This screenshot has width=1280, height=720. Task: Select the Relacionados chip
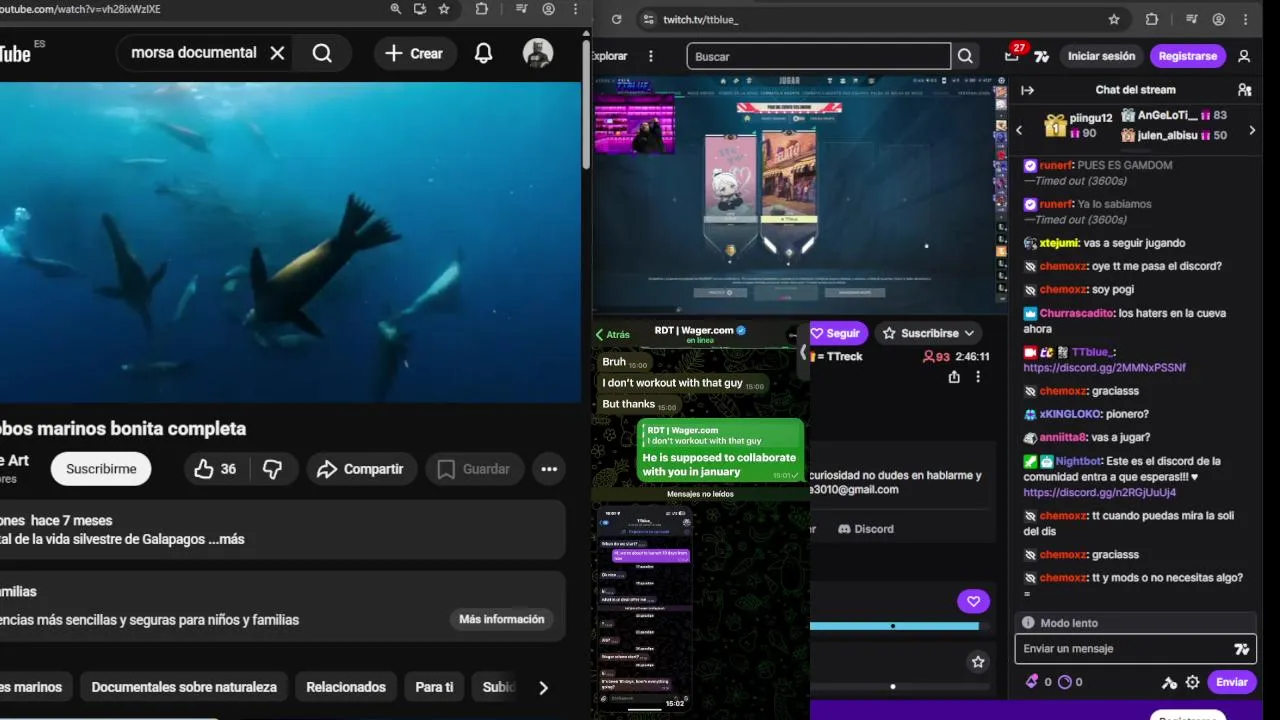coord(346,687)
